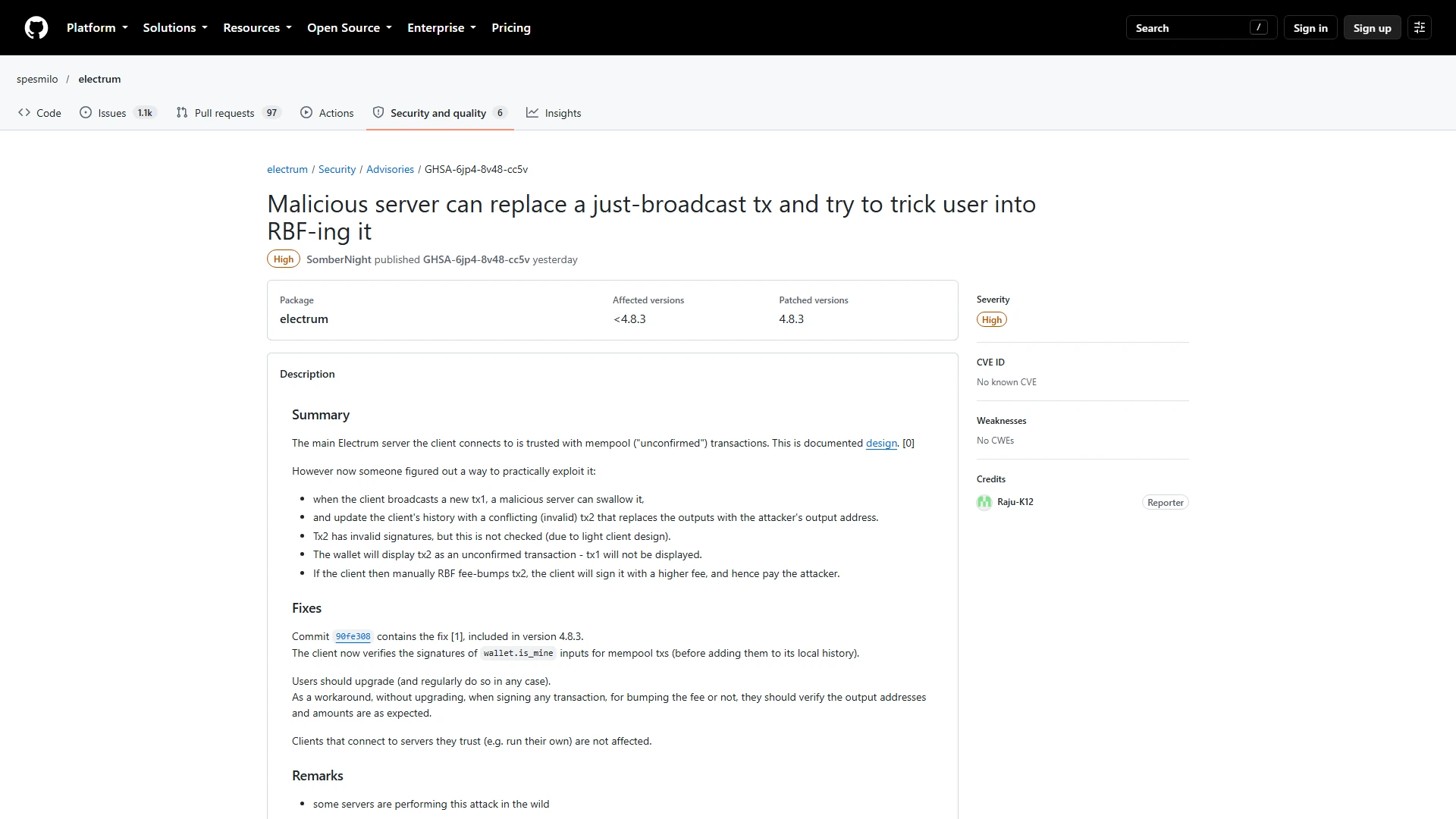The height and width of the screenshot is (819, 1456).
Task: Click the electrum breadcrumb link
Action: [x=287, y=169]
